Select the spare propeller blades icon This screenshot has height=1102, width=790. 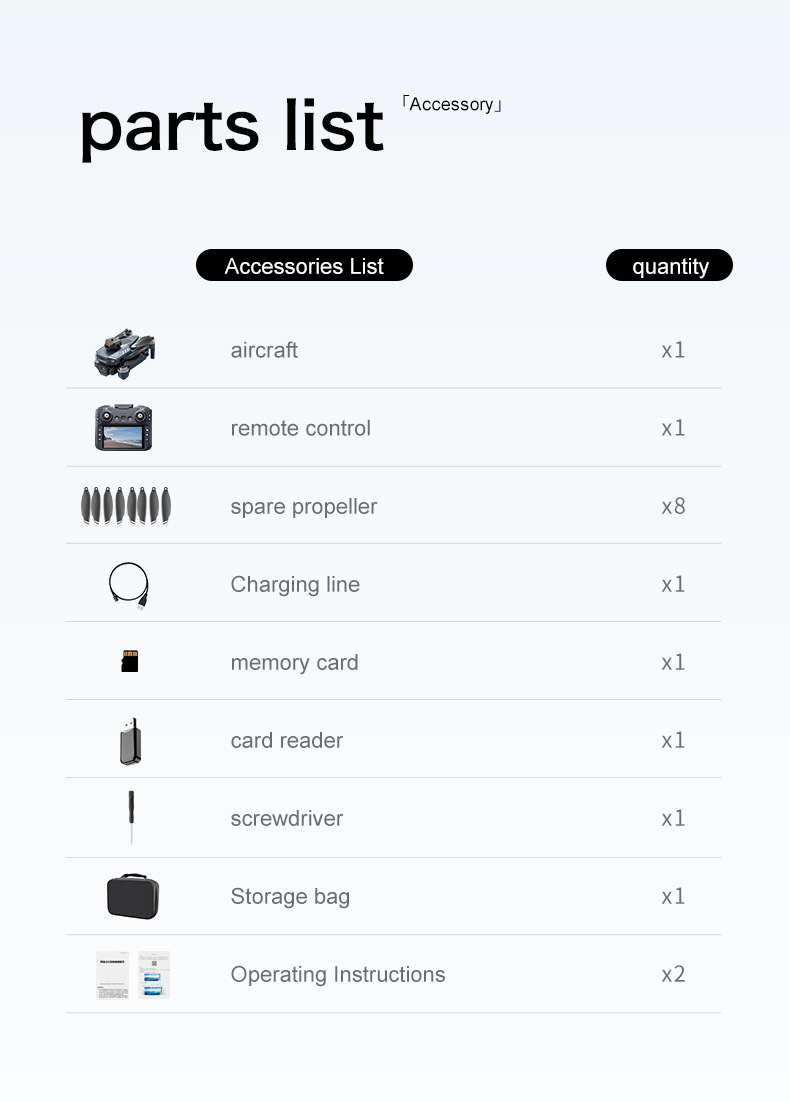pos(125,506)
